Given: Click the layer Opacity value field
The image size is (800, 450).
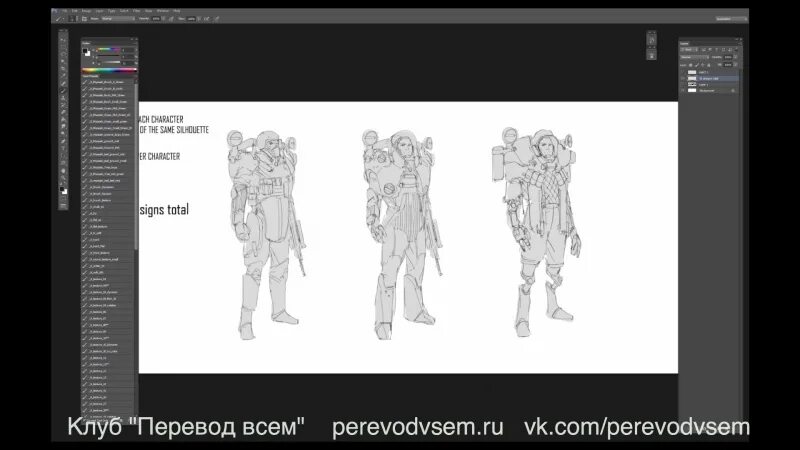Looking at the screenshot, I should click(728, 57).
